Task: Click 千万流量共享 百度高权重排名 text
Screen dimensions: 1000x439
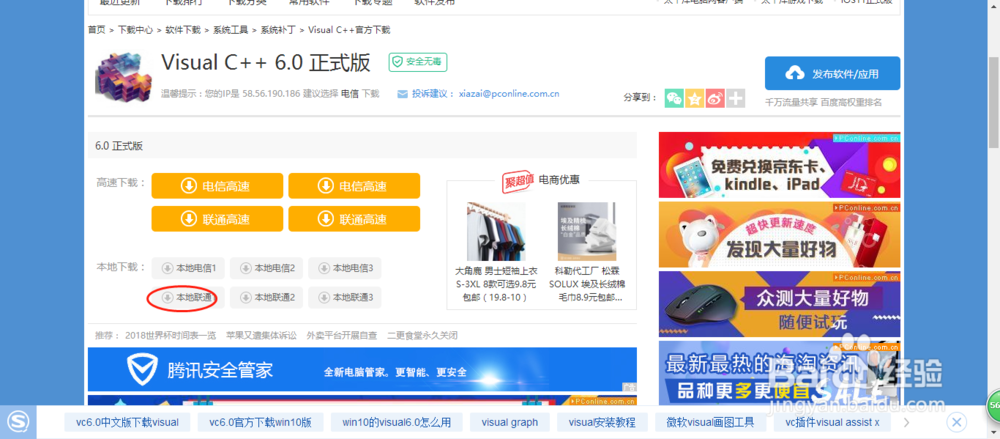Action: [x=823, y=102]
